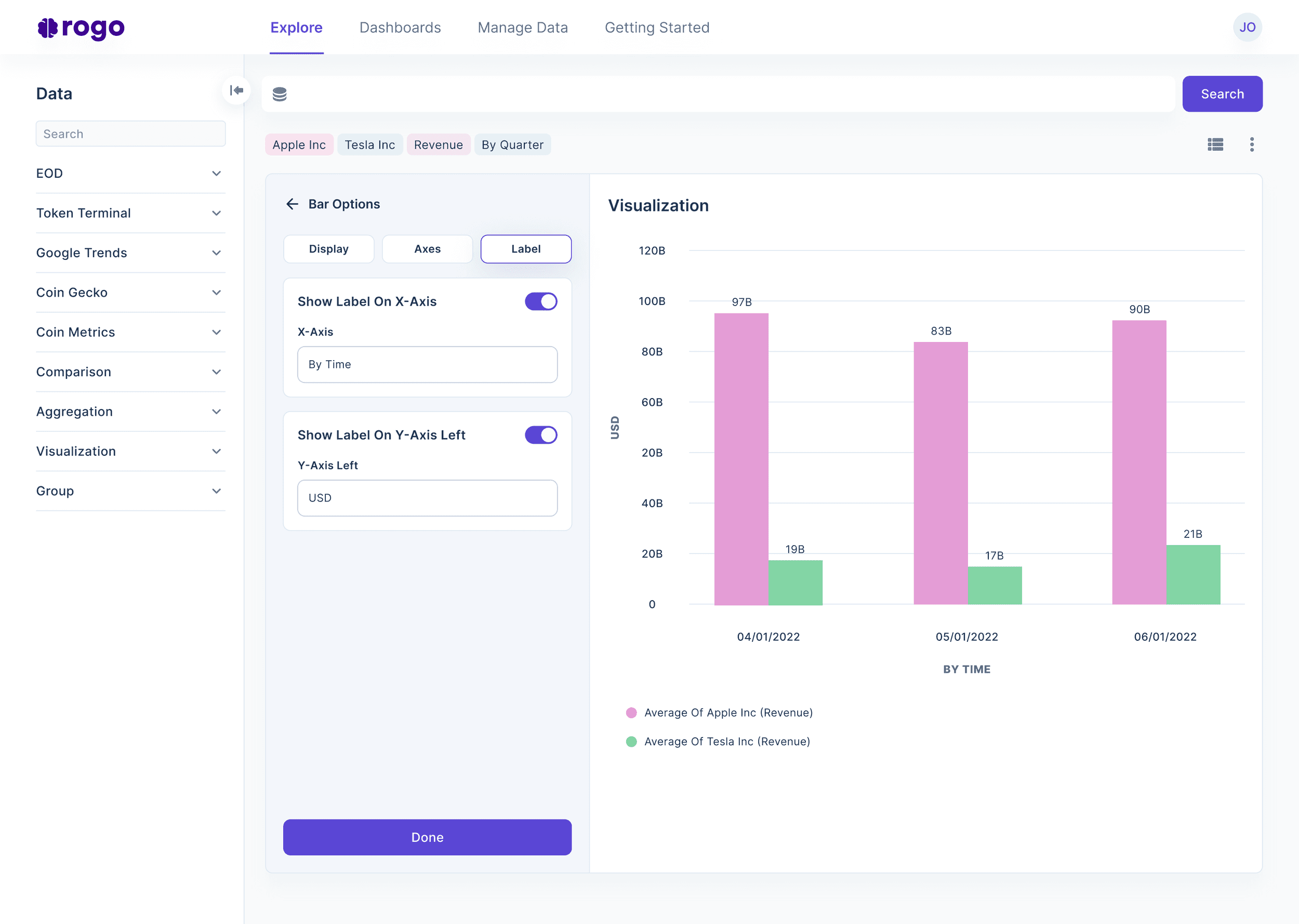Click the rogo logo icon
The image size is (1299, 924).
pos(48,28)
